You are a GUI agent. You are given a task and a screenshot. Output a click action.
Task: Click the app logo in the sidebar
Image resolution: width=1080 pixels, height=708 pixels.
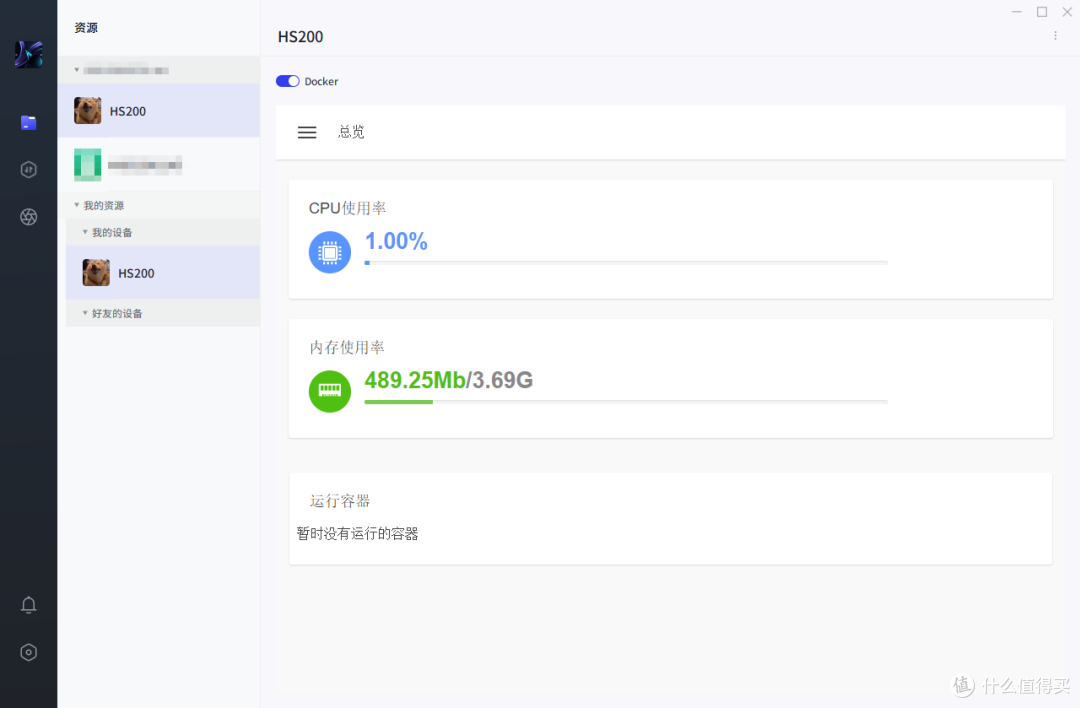[x=28, y=54]
